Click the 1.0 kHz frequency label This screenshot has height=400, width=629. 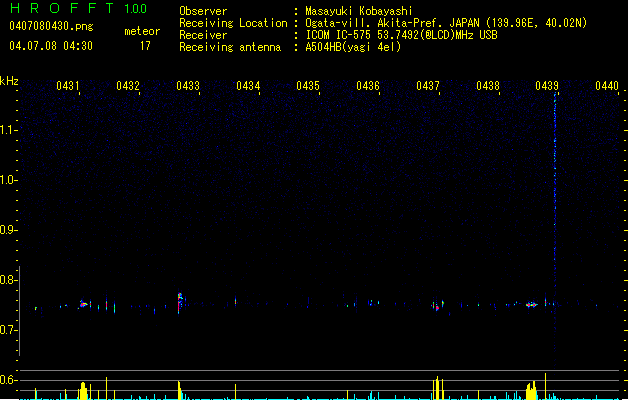coord(8,180)
